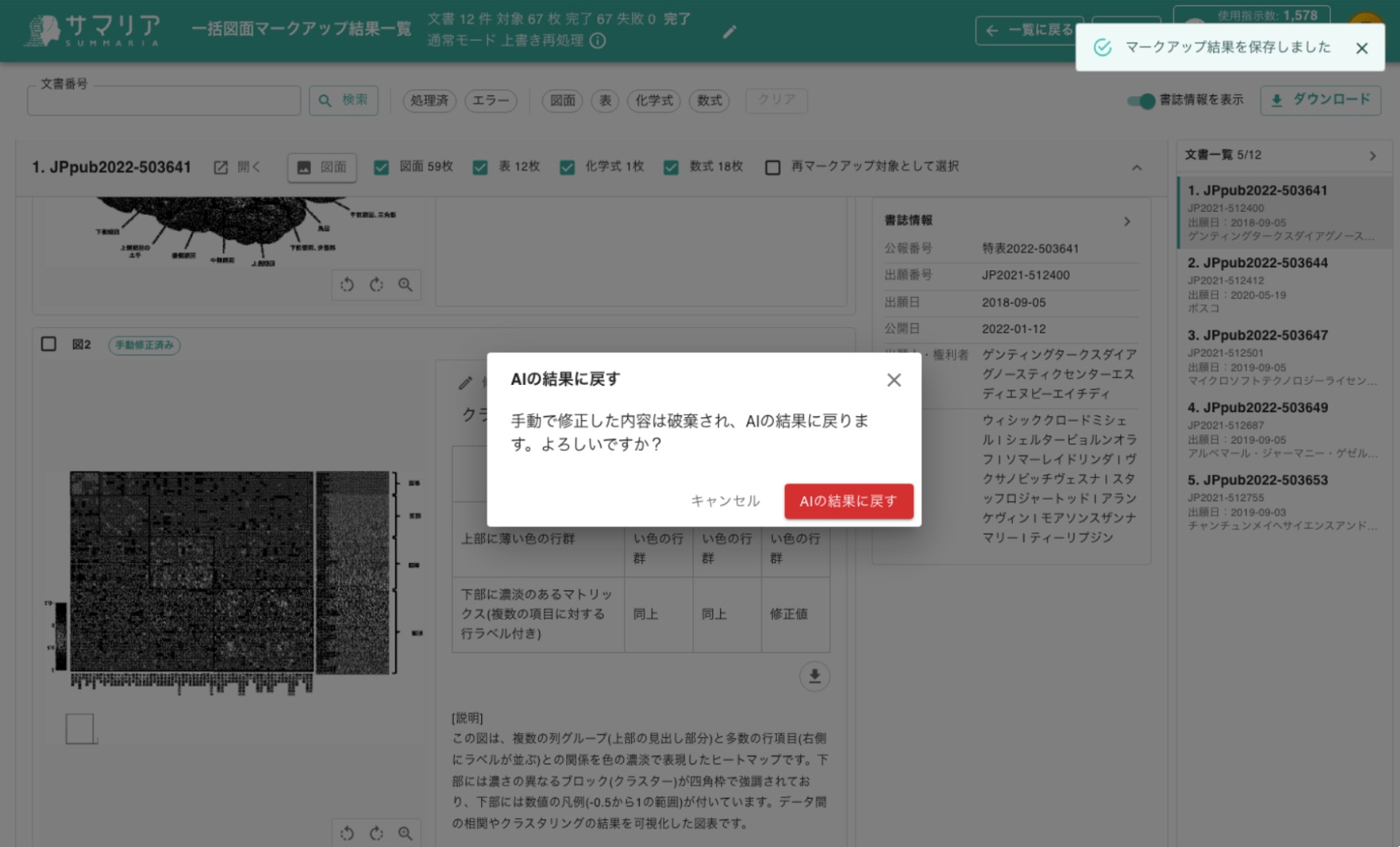Click the pencil edit icon in the header
The height and width of the screenshot is (847, 1400).
pyautogui.click(x=729, y=32)
